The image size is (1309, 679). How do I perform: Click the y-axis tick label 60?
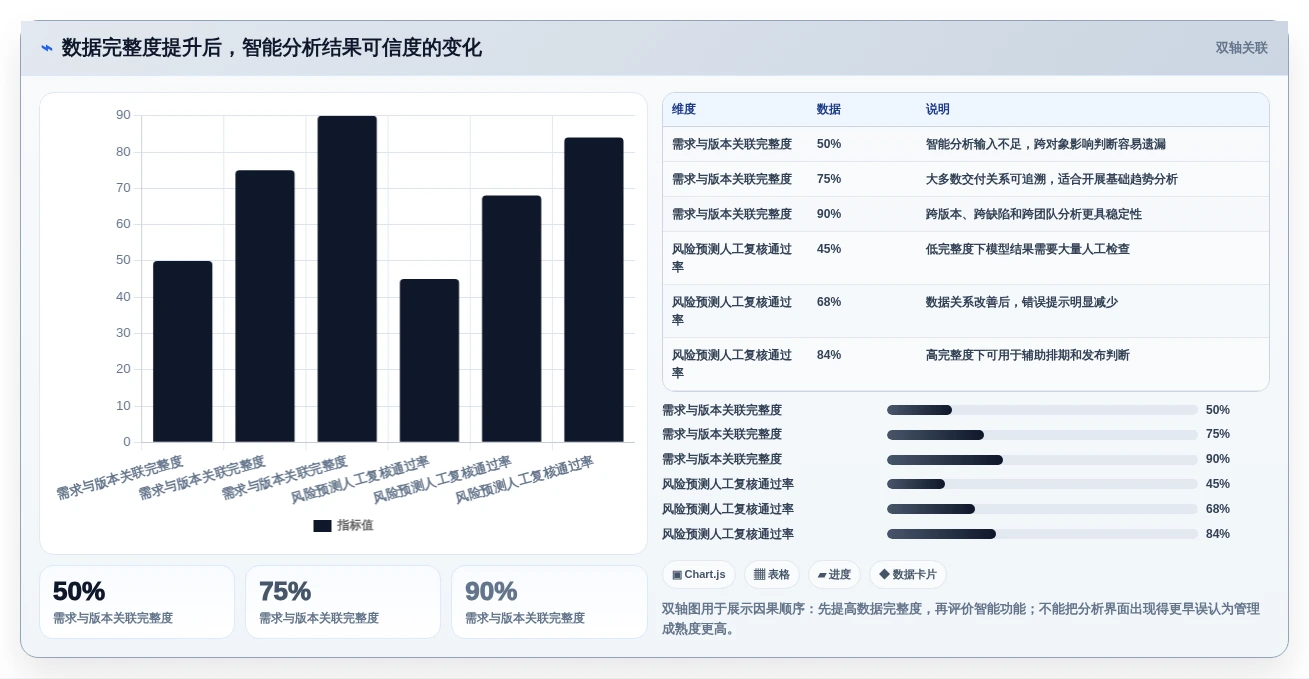pyautogui.click(x=123, y=224)
